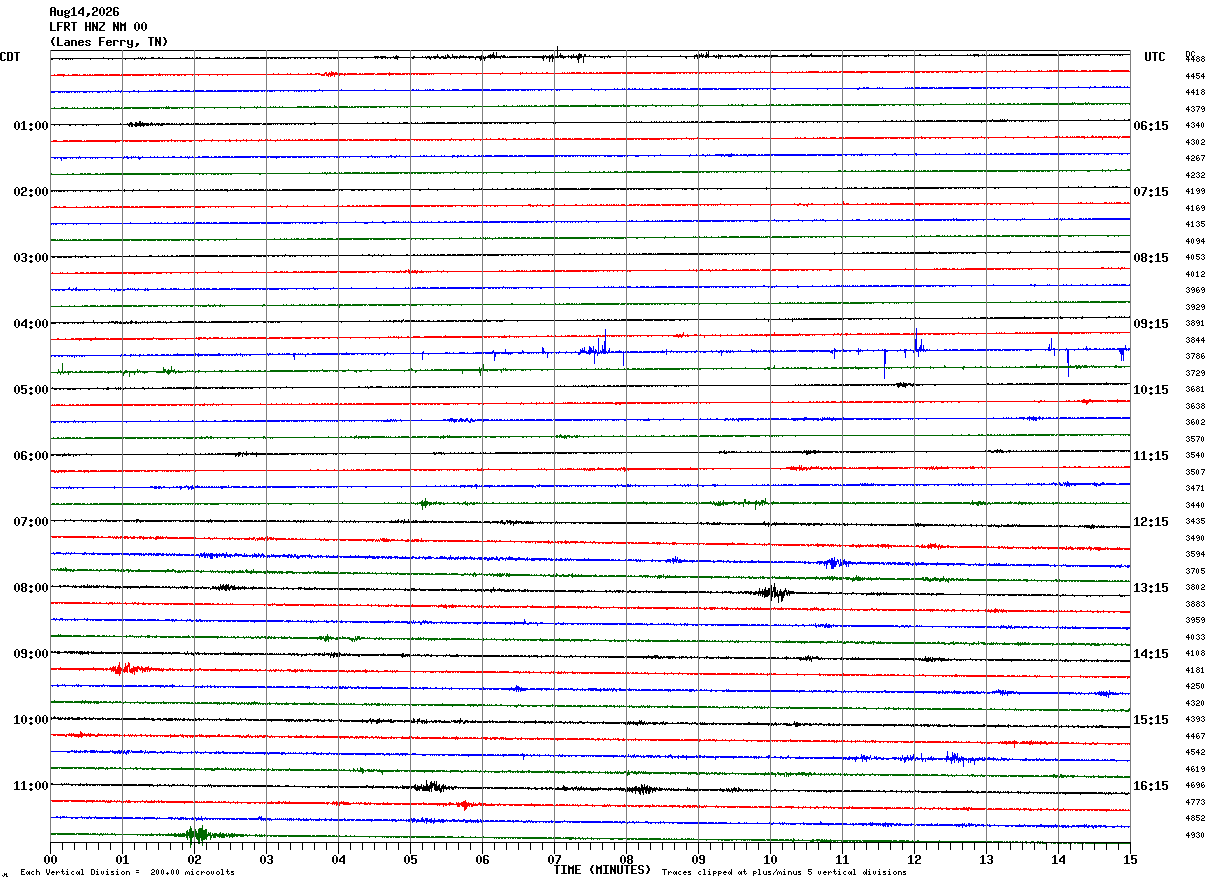The width and height of the screenshot is (1210, 886).
Task: Click the DC offset value 4930
Action: click(1195, 835)
